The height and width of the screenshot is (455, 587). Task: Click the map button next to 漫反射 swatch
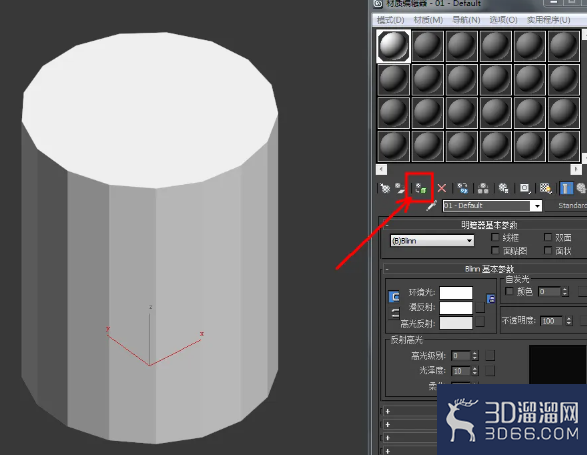pos(480,307)
